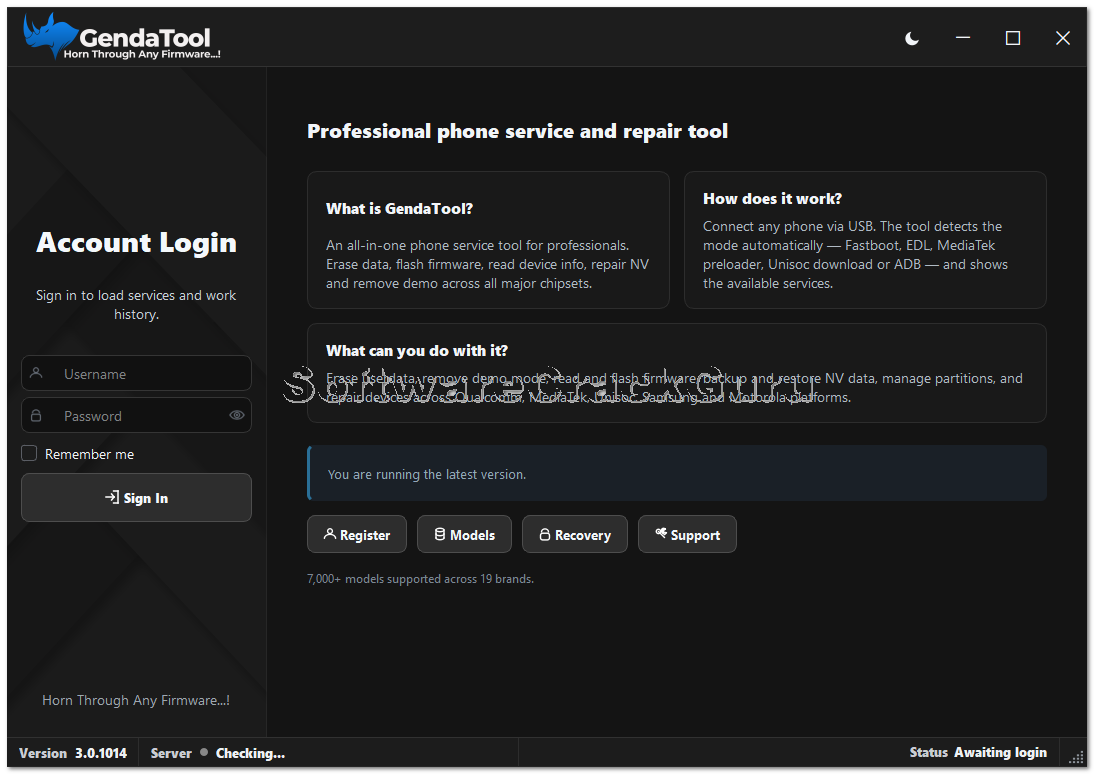Show password with the eye icon
1094x774 pixels.
[237, 415]
